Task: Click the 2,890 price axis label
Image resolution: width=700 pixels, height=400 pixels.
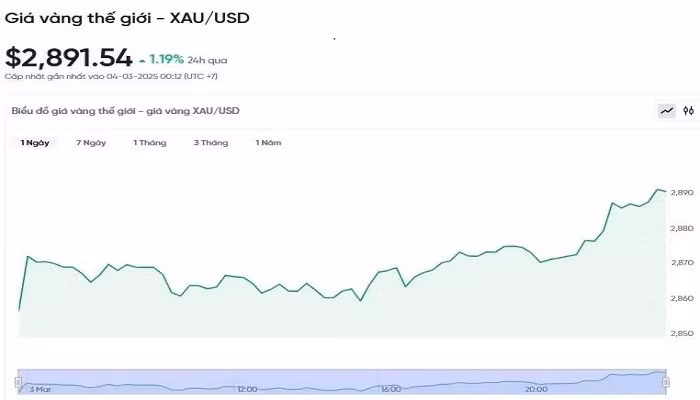Action: [x=682, y=192]
